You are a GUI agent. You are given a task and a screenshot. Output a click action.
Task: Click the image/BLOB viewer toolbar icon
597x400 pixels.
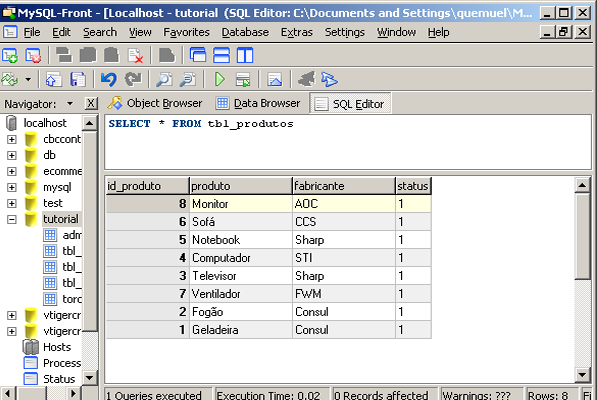click(x=275, y=80)
